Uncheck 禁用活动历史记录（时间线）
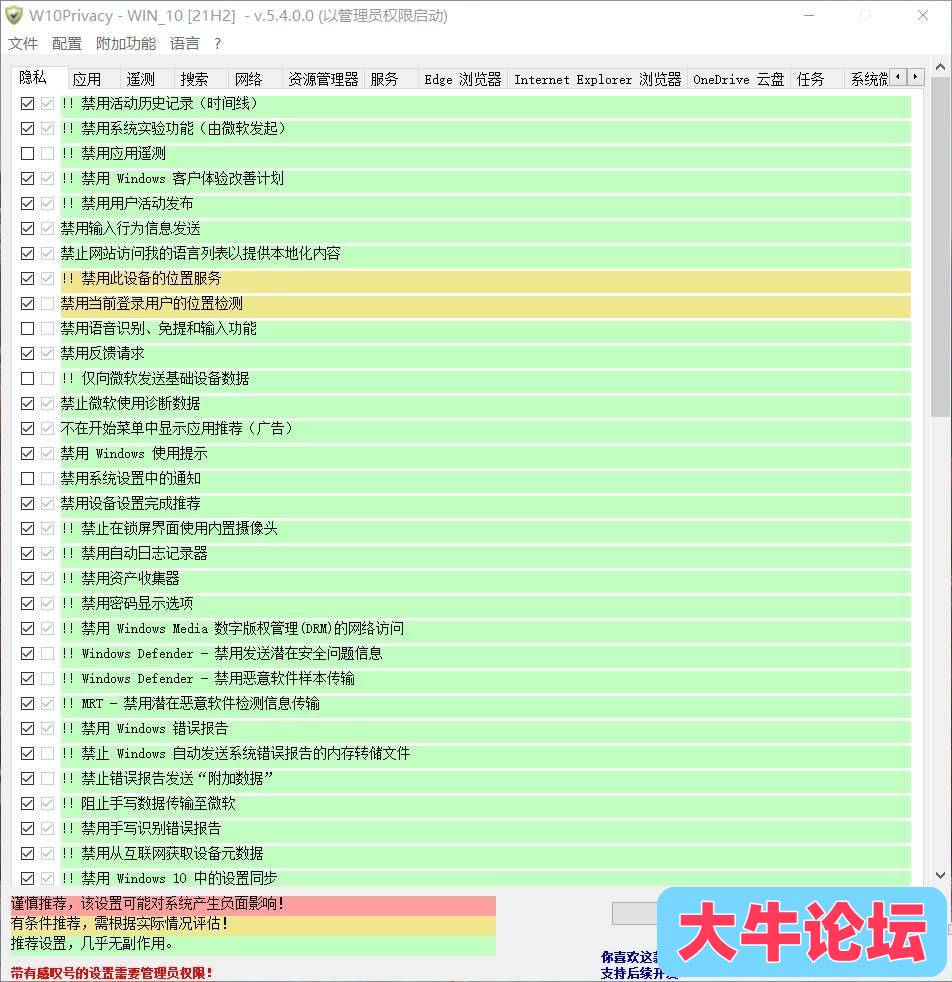 28,103
